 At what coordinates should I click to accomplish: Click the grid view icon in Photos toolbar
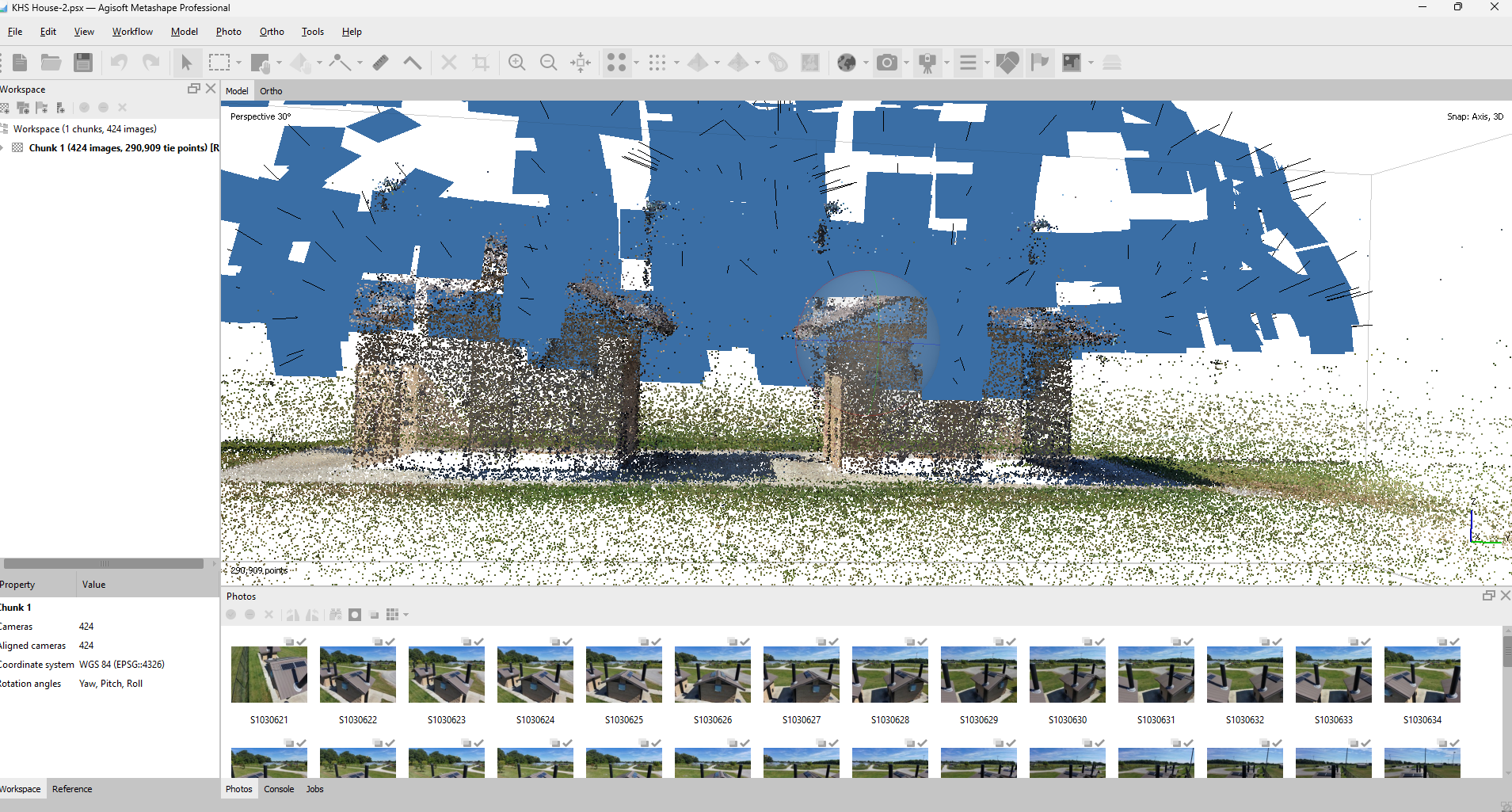(392, 615)
